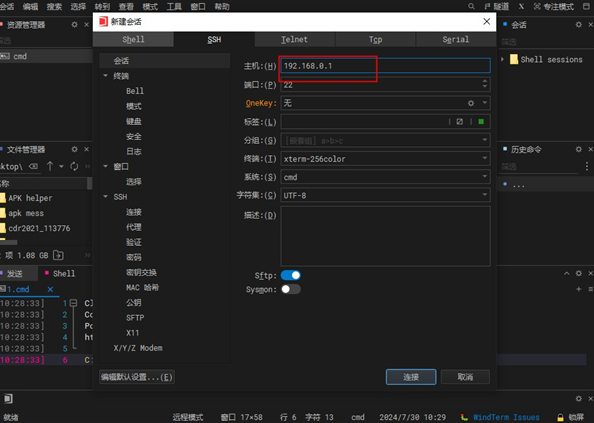Viewport: 594px width, 423px height.
Task: Click the Connect (连接) button
Action: click(x=411, y=377)
